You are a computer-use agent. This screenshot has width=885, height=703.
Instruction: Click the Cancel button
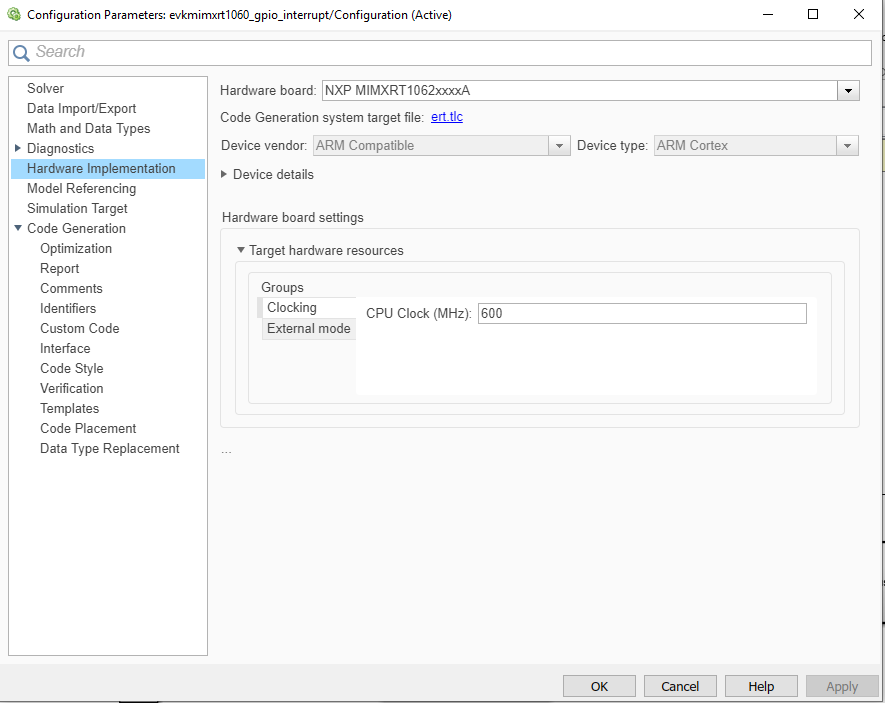coord(680,686)
